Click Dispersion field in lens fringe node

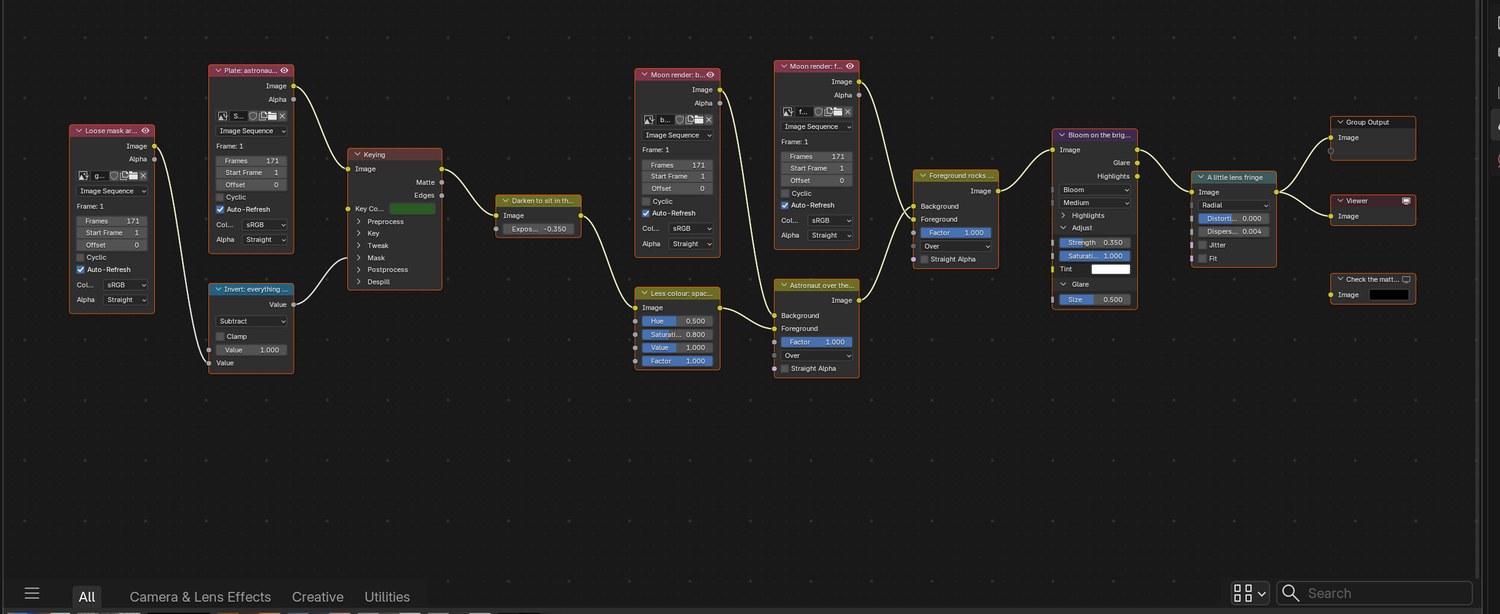click(1234, 231)
